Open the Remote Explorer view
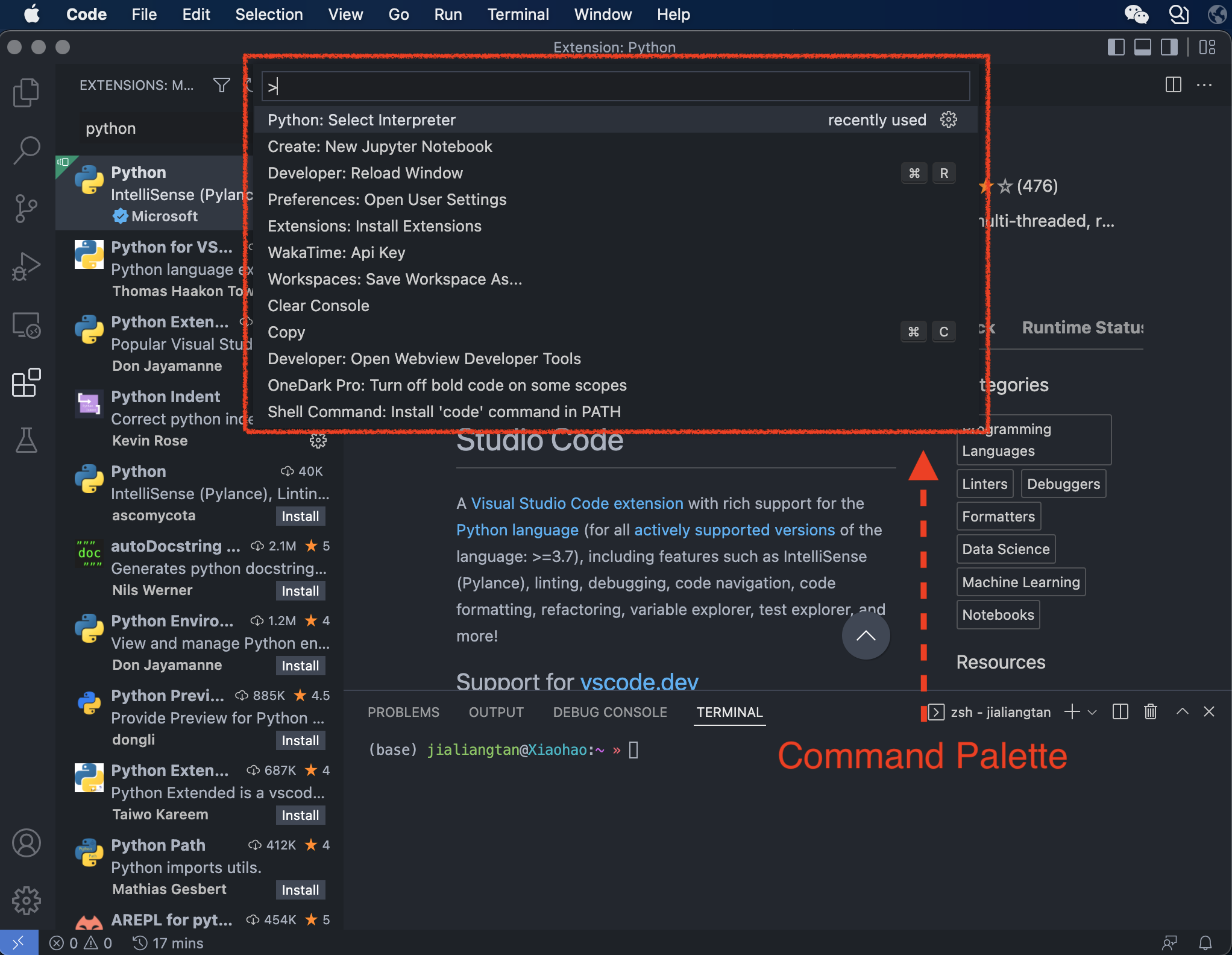This screenshot has width=1232, height=955. pos(26,326)
